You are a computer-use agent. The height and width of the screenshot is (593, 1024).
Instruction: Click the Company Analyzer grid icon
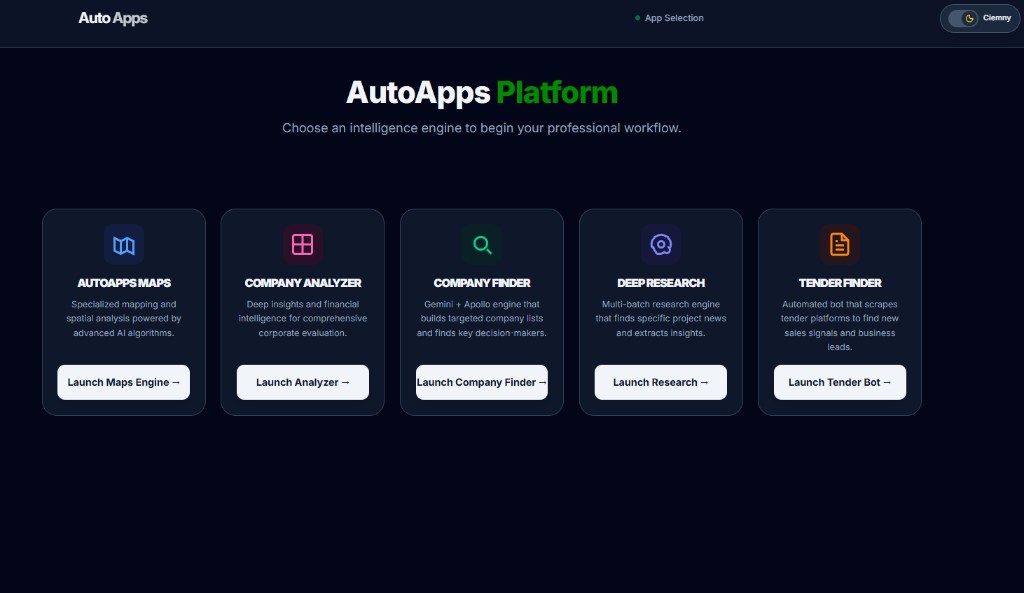[302, 245]
